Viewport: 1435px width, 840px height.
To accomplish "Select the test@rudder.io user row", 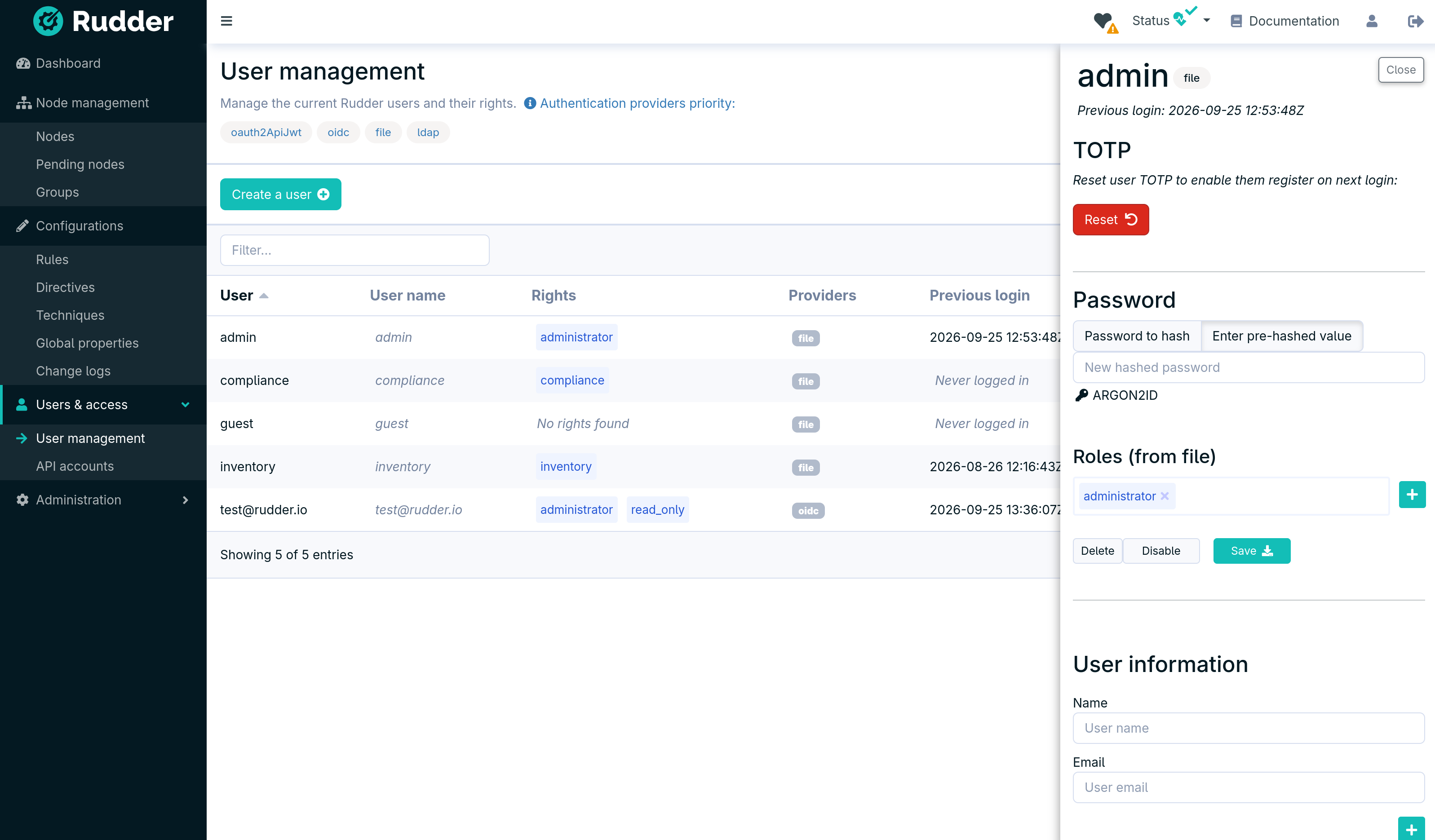I will (633, 510).
